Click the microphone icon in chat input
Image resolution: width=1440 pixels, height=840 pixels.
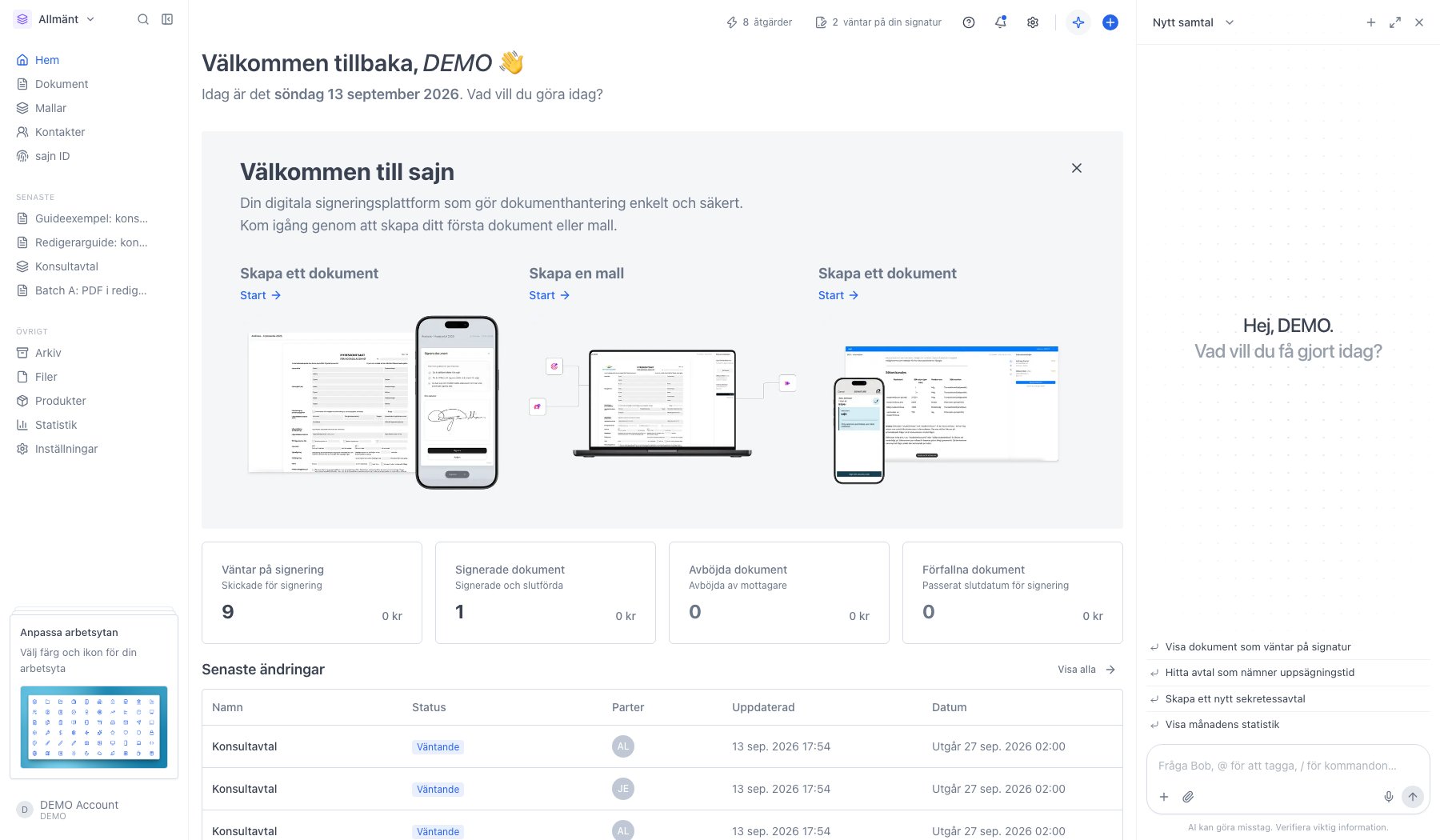[x=1389, y=797]
